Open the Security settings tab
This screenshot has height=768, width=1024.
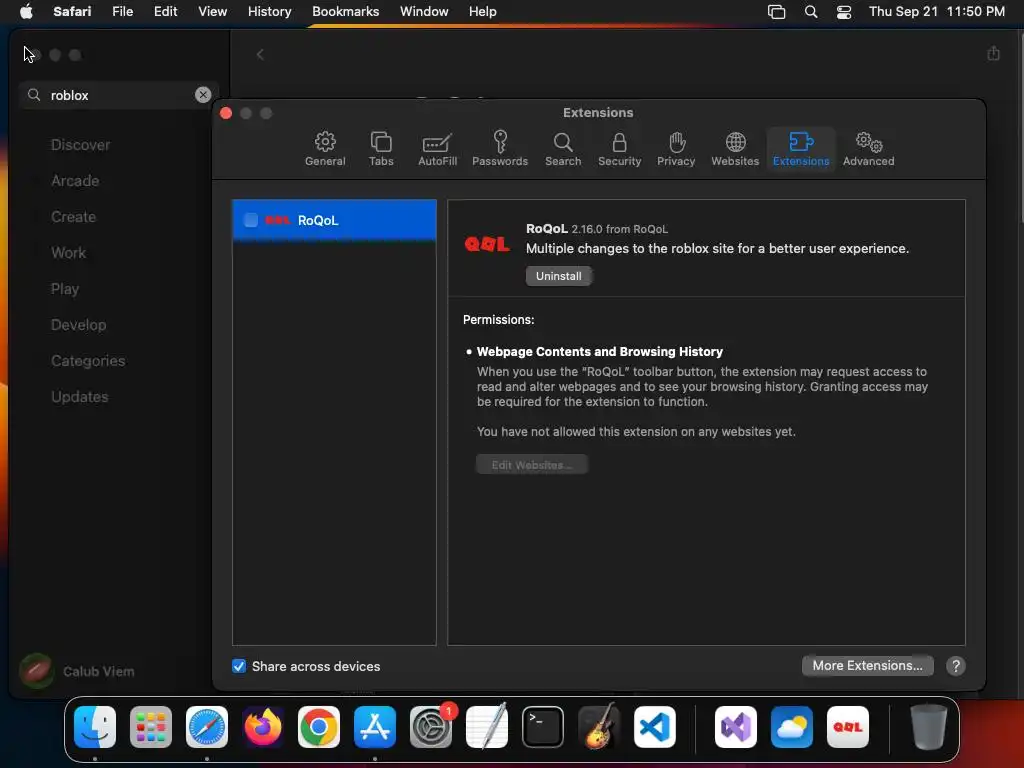tap(619, 149)
